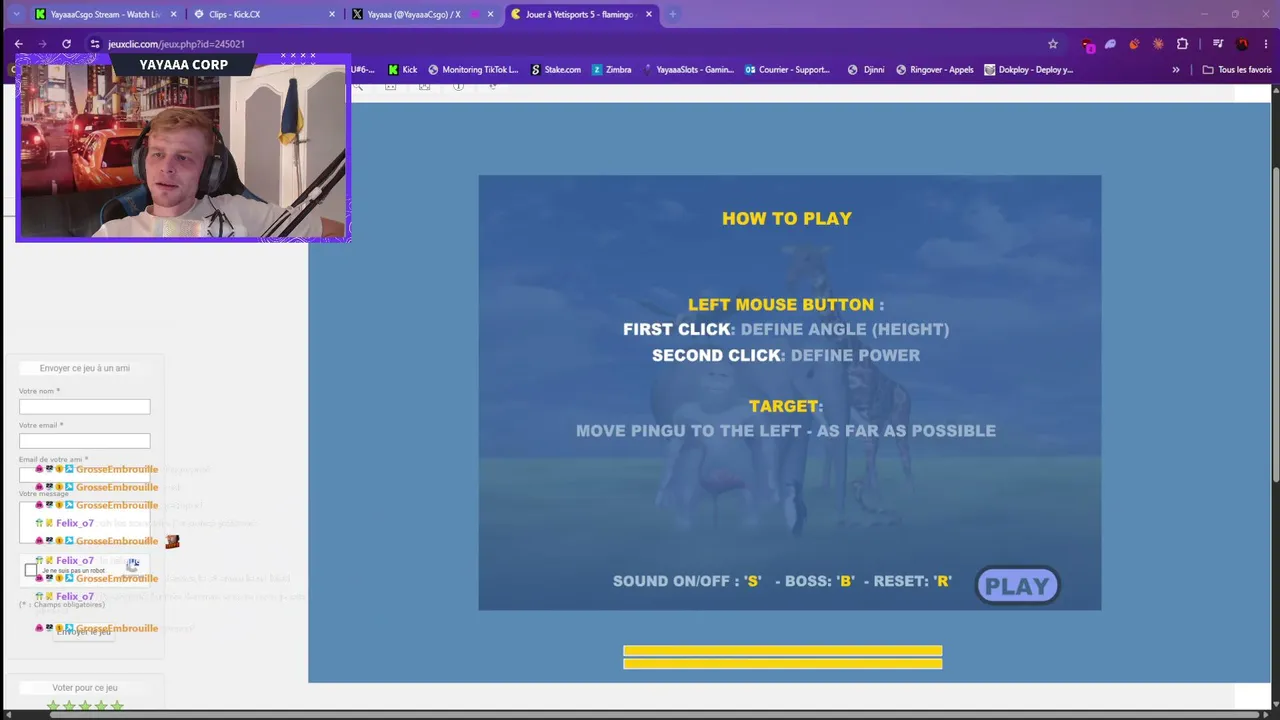
Task: Open the Dokploy bookmark
Action: point(1028,70)
